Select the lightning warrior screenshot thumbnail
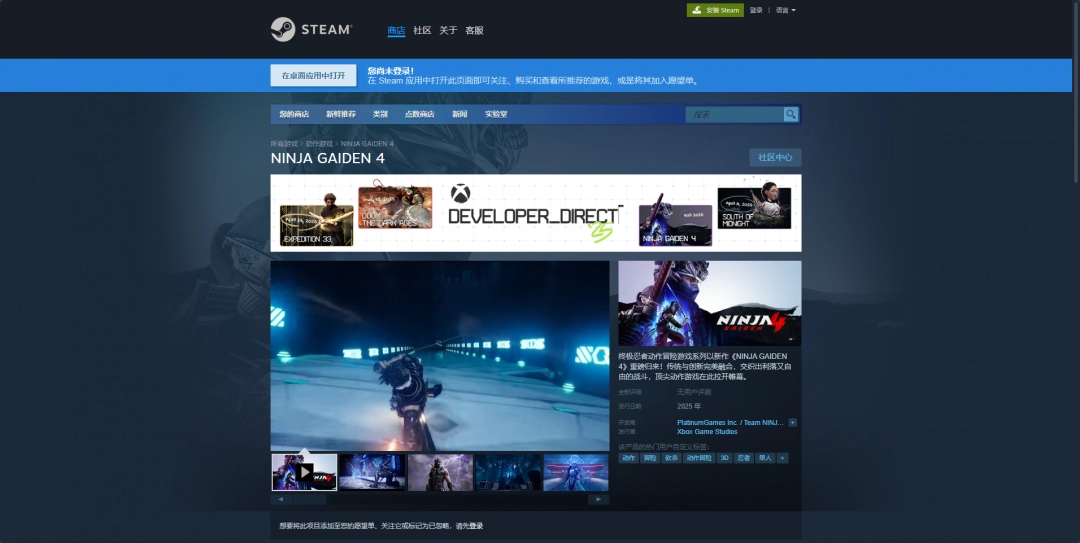Screen dimensions: 1080x543 click(440, 472)
